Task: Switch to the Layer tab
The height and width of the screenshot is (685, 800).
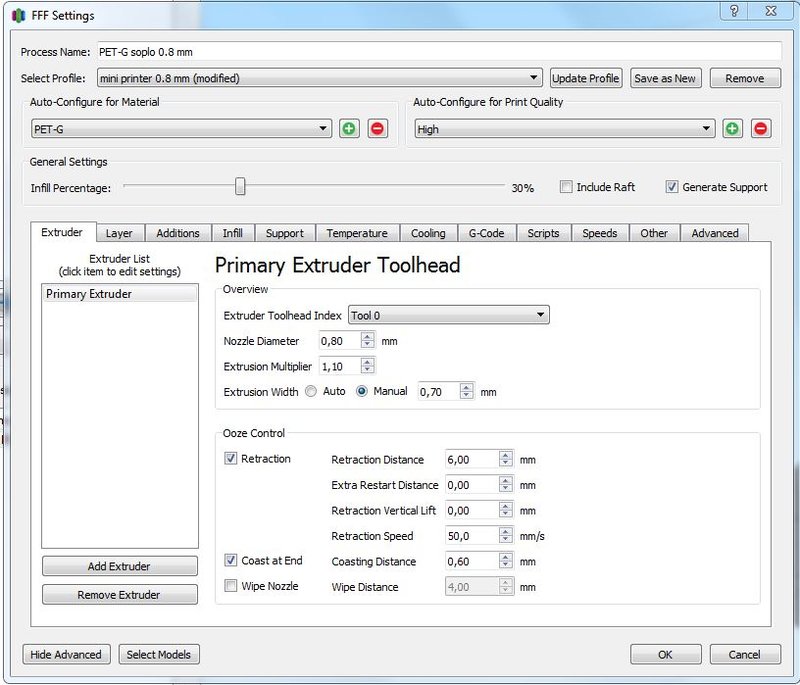Action: click(119, 233)
